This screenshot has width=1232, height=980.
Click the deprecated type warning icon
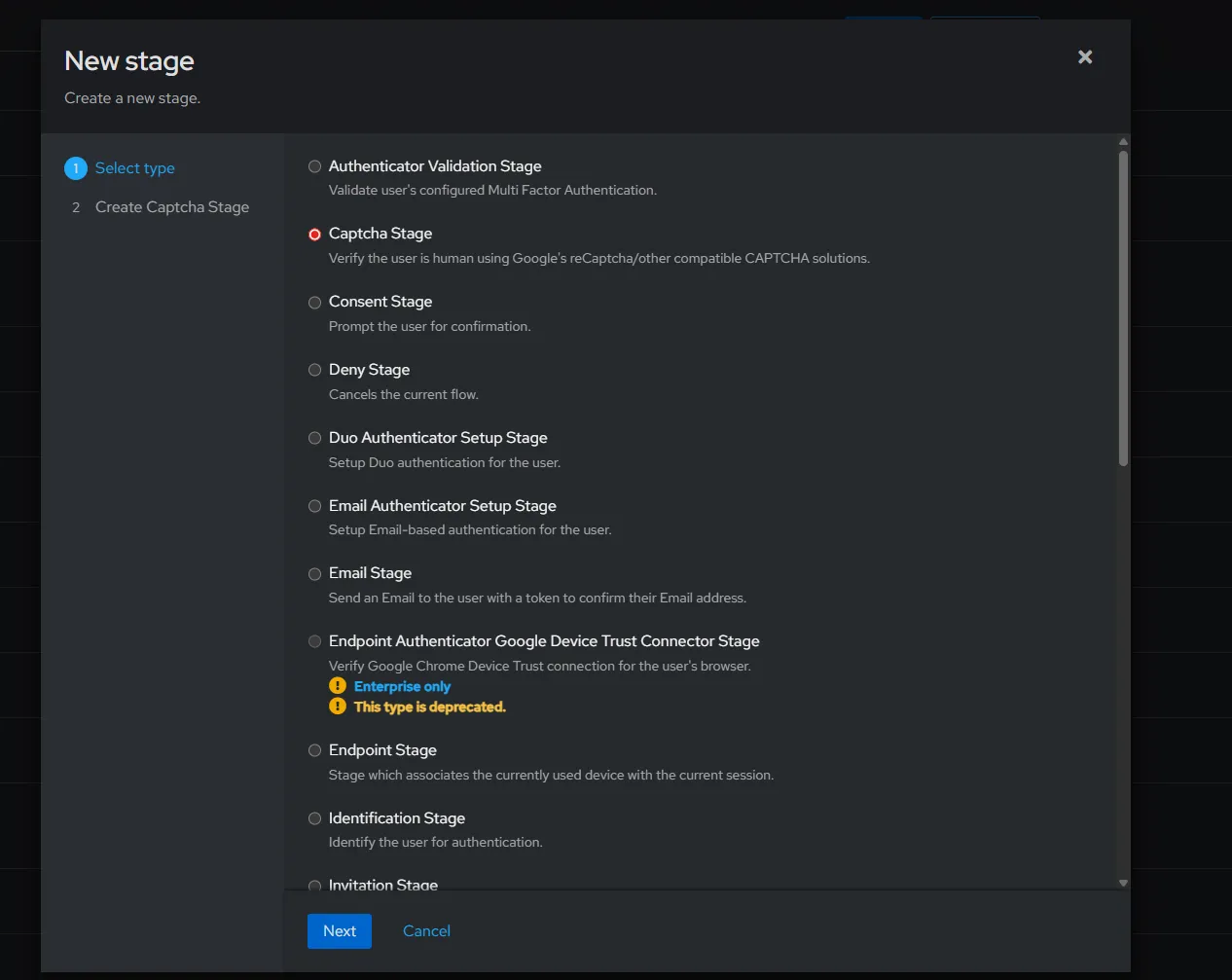(x=338, y=707)
